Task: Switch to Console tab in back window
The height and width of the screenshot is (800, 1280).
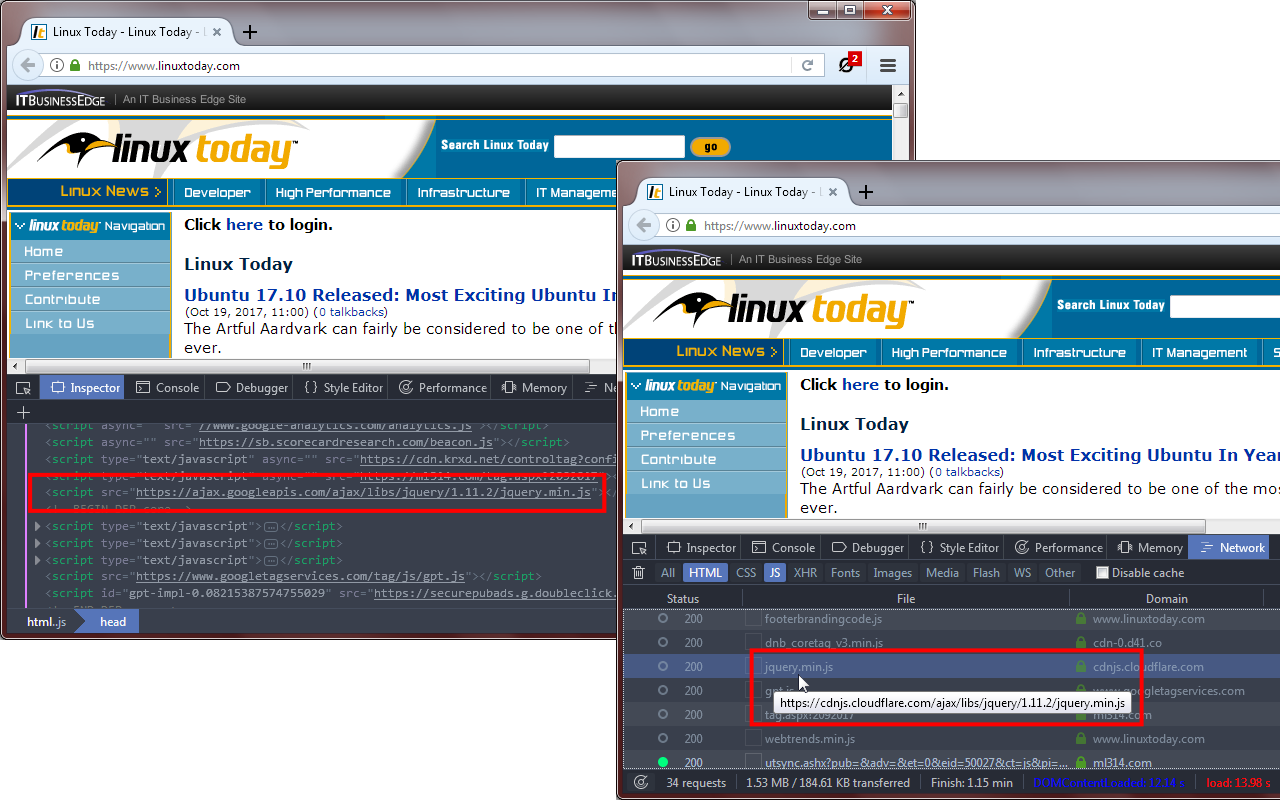Action: 167,388
